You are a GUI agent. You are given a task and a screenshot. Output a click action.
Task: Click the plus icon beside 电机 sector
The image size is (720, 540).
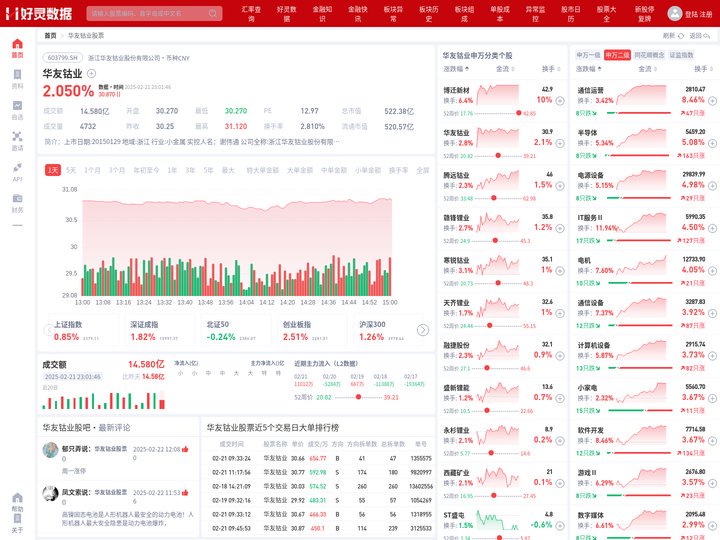pyautogui.click(x=712, y=270)
